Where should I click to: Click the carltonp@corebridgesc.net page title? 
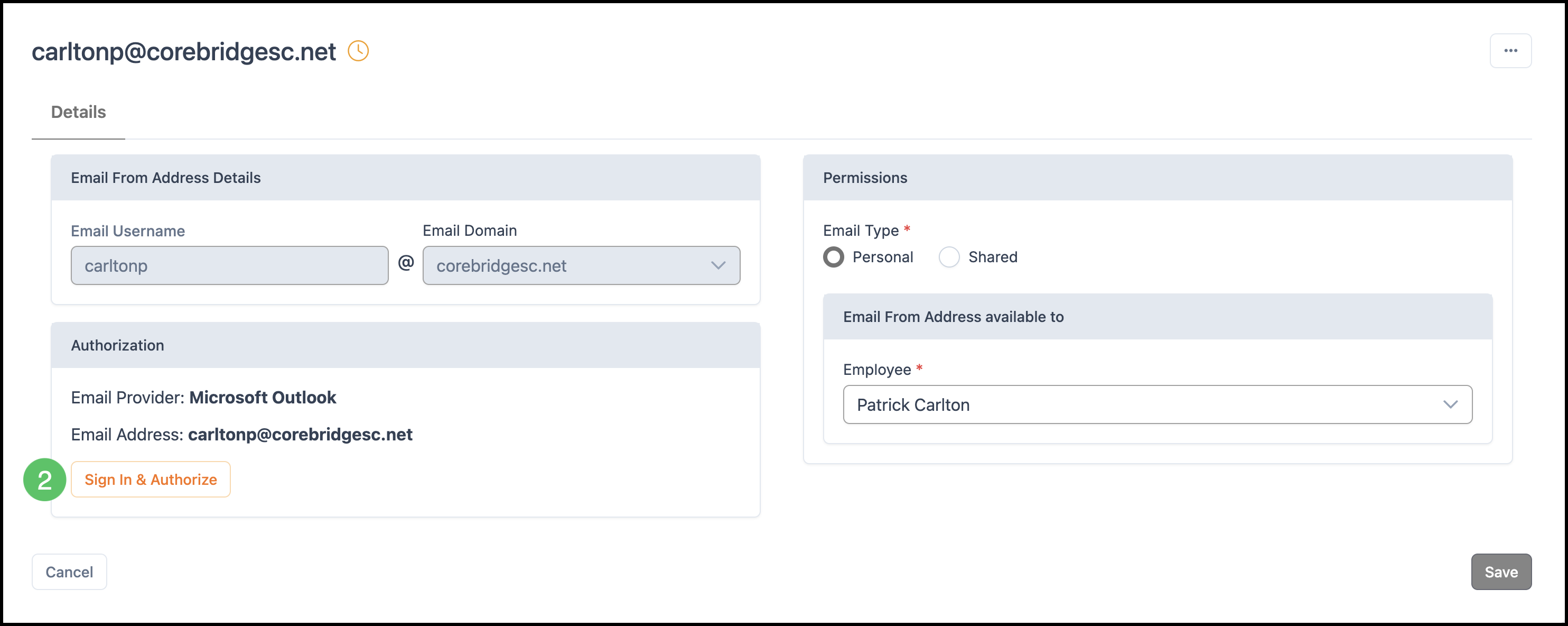coord(184,52)
